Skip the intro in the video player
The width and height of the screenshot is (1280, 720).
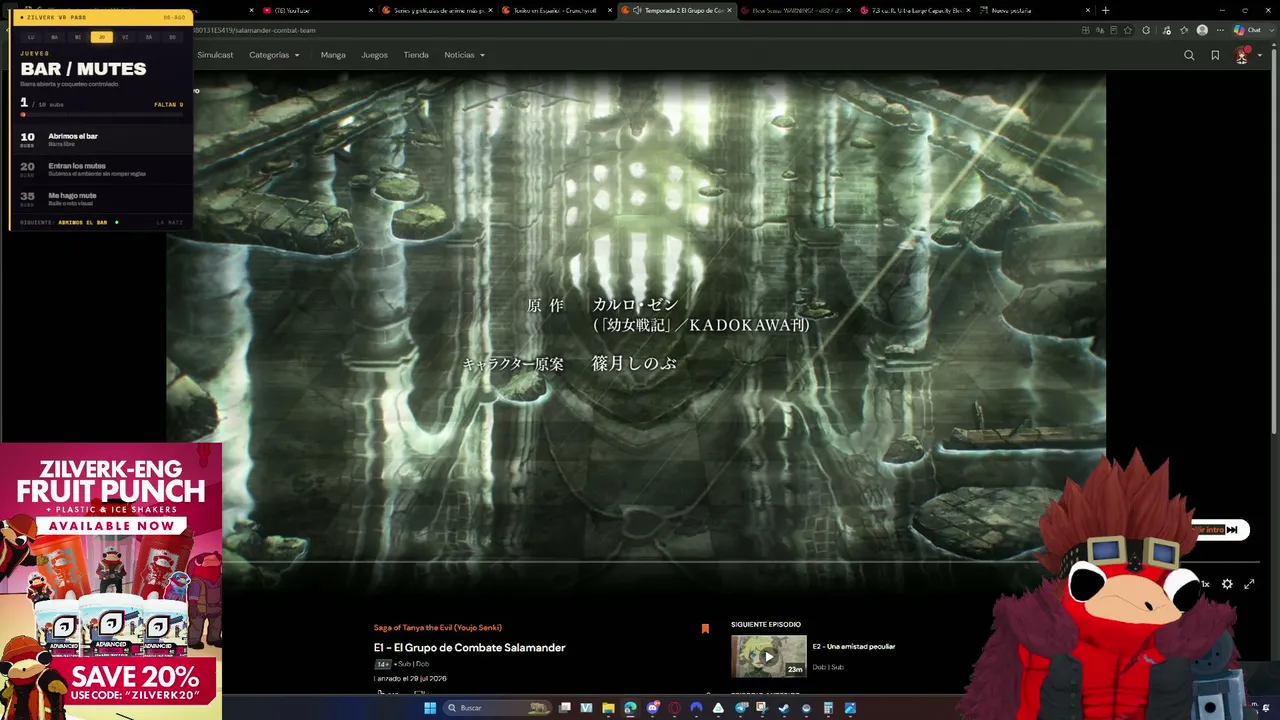(1219, 530)
